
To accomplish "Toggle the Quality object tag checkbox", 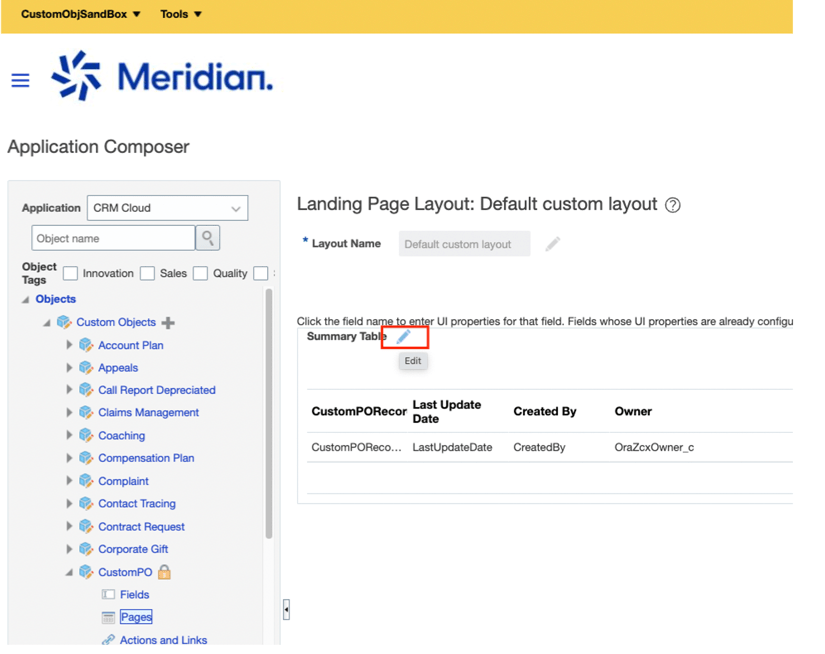I will coord(200,273).
